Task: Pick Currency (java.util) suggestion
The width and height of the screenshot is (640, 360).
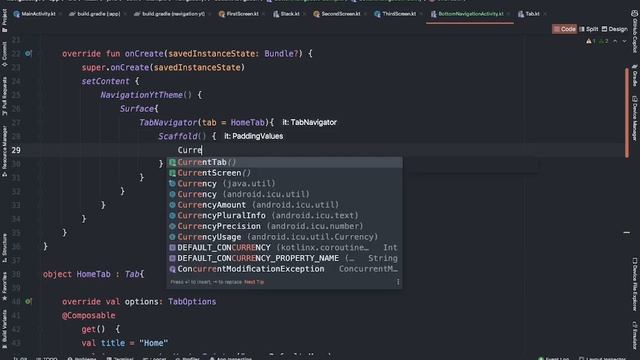Action: coord(284,183)
